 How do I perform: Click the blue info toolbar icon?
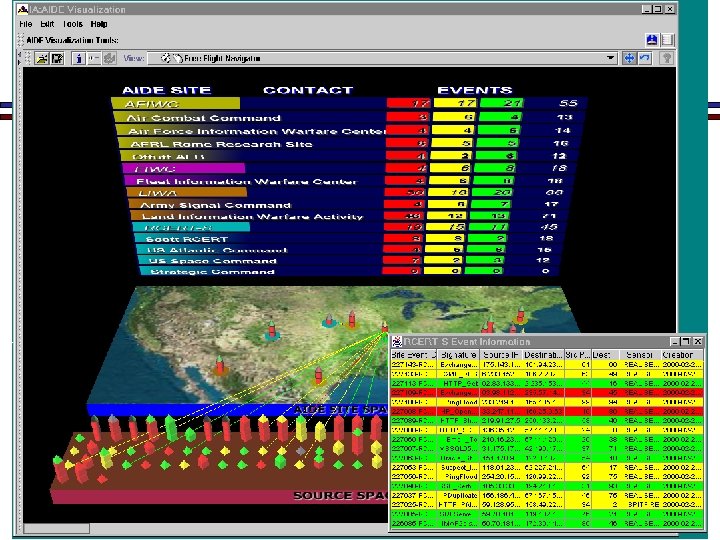[79, 58]
